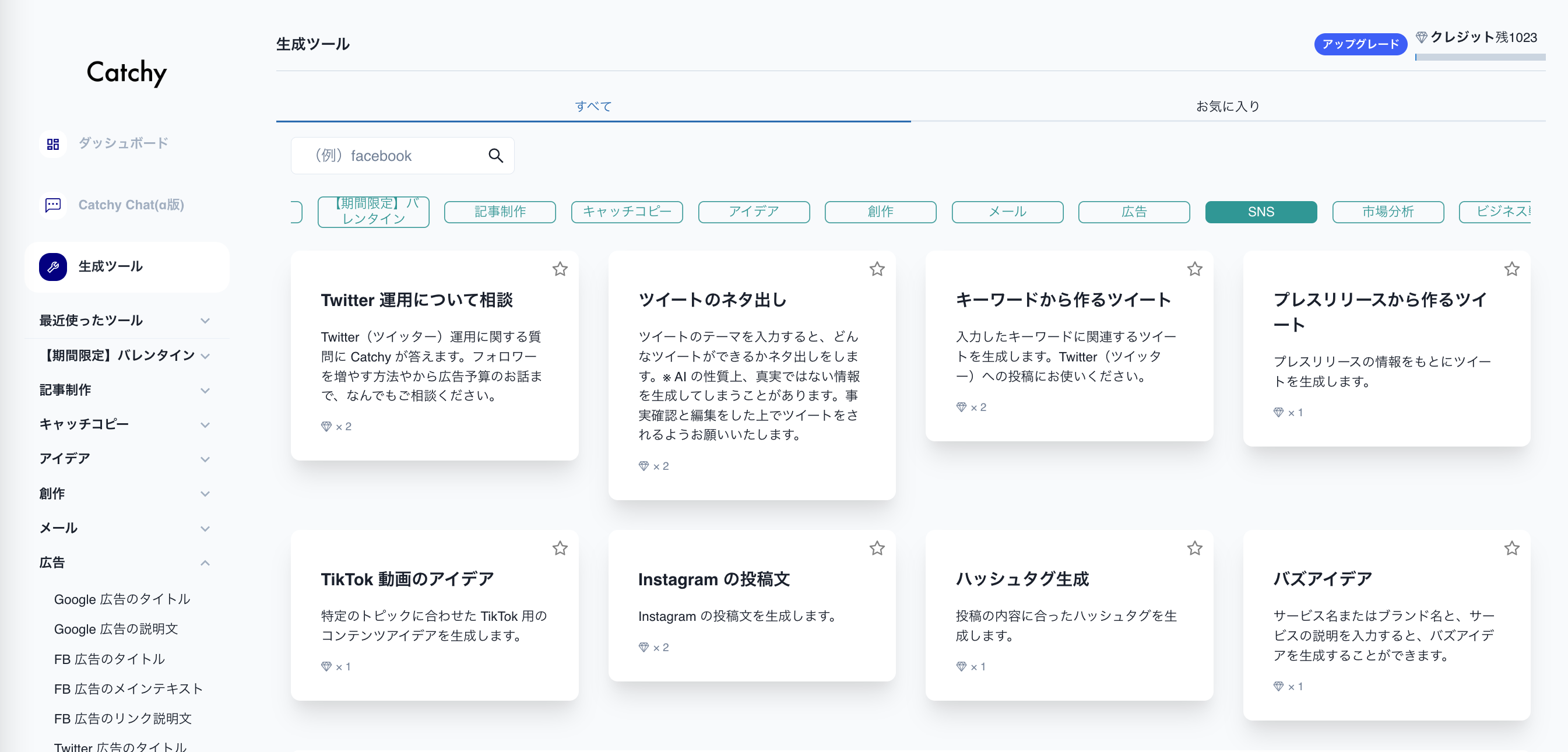Screen dimensions: 1568x752
Task: Click diamond credit icon on Instagram の投稿文 card
Action: pos(644,647)
